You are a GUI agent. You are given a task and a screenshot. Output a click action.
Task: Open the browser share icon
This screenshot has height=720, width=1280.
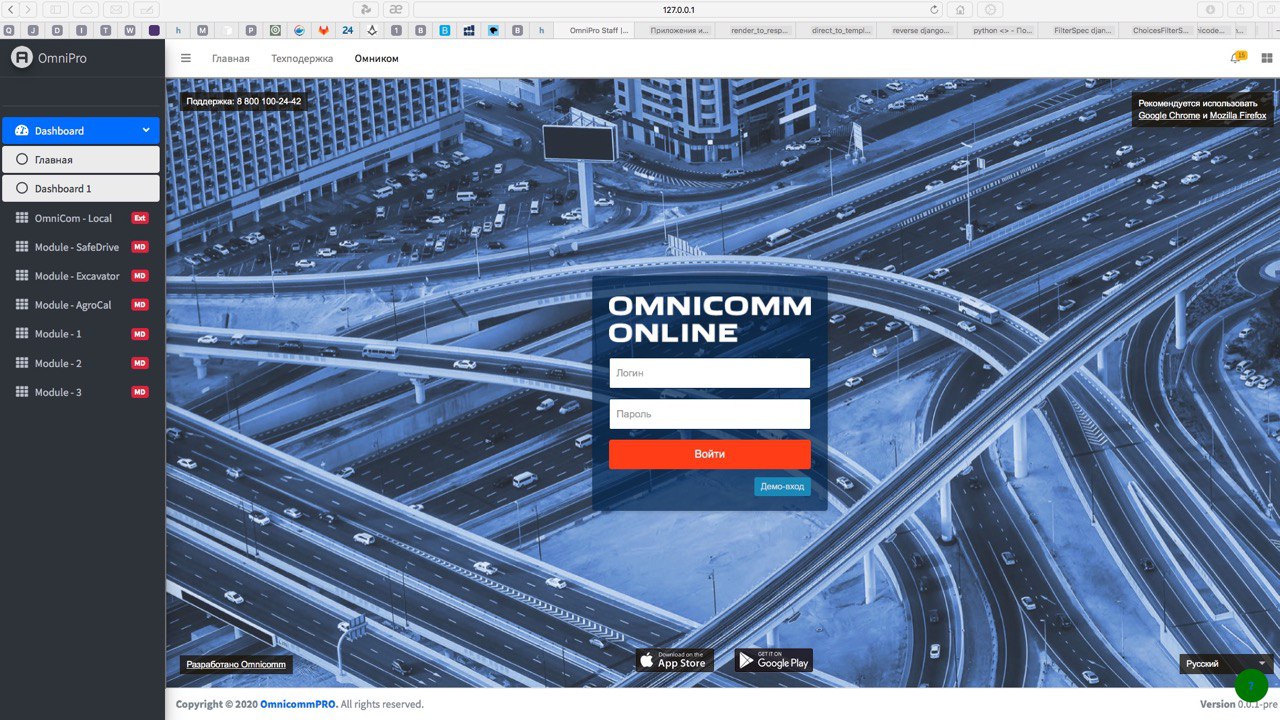(x=1241, y=9)
